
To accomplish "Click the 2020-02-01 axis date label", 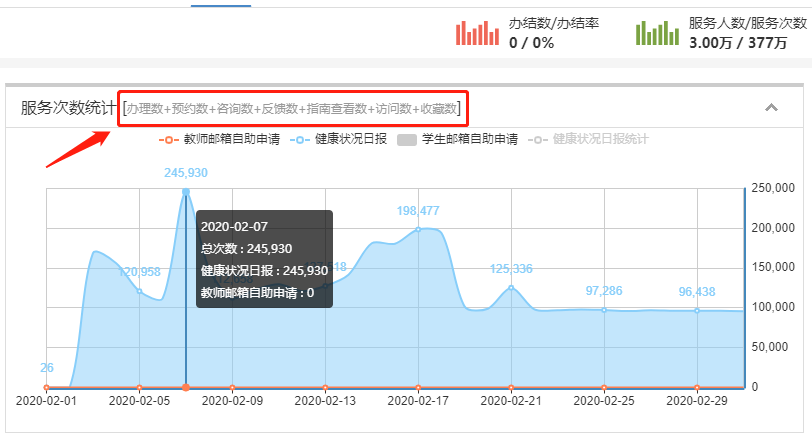I will [x=46, y=401].
